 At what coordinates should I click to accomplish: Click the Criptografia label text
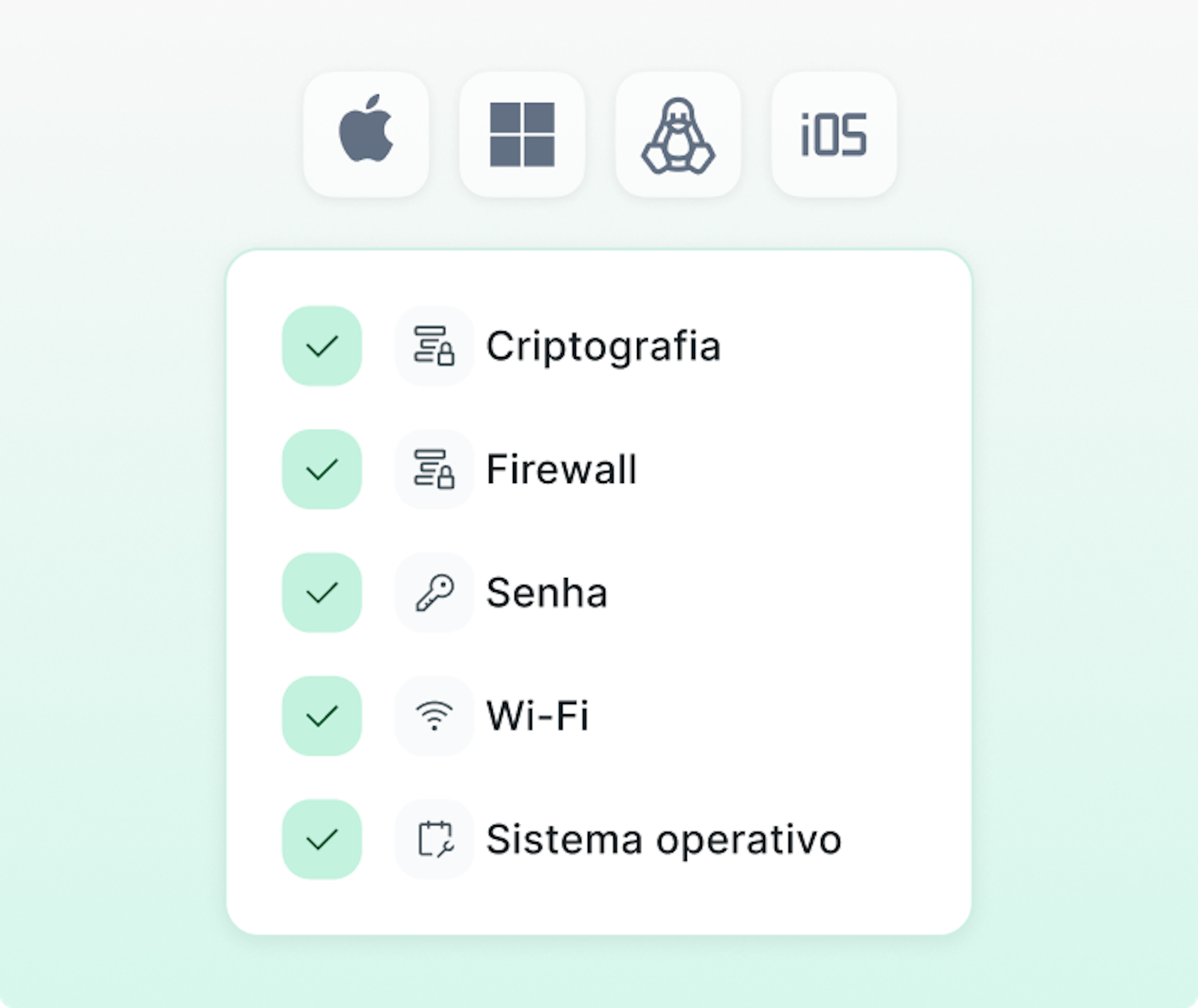pos(603,346)
